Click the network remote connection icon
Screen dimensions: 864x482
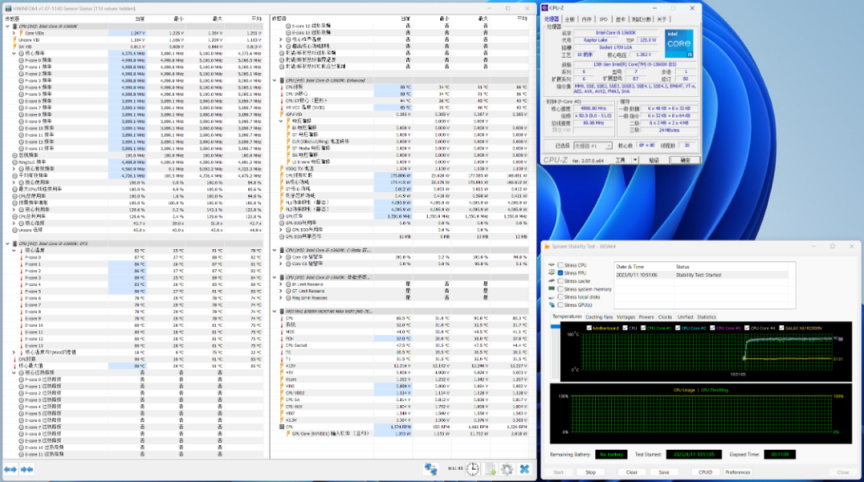click(432, 469)
